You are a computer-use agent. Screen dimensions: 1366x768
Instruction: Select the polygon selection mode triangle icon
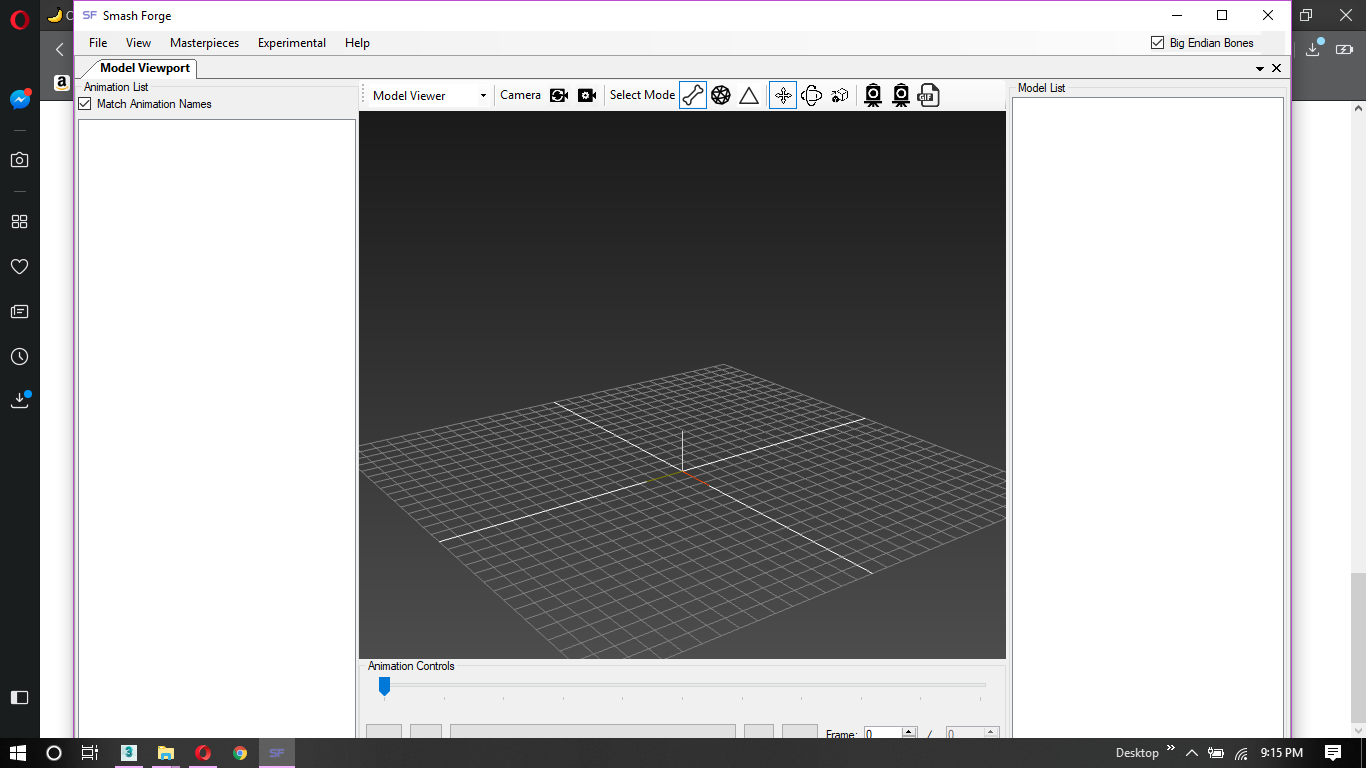point(749,94)
